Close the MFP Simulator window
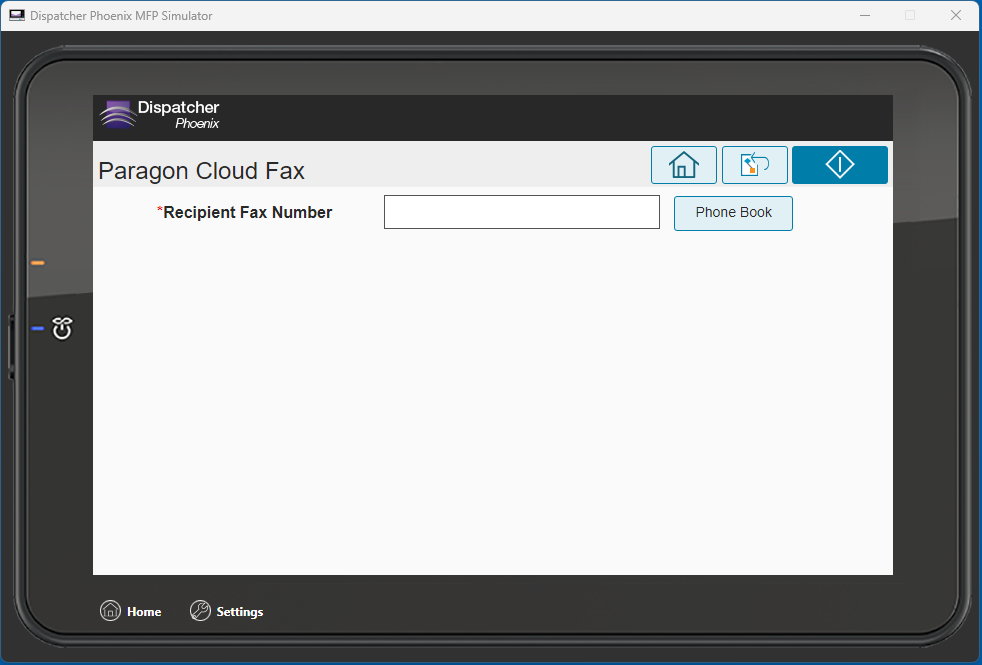The image size is (982, 665). point(956,16)
